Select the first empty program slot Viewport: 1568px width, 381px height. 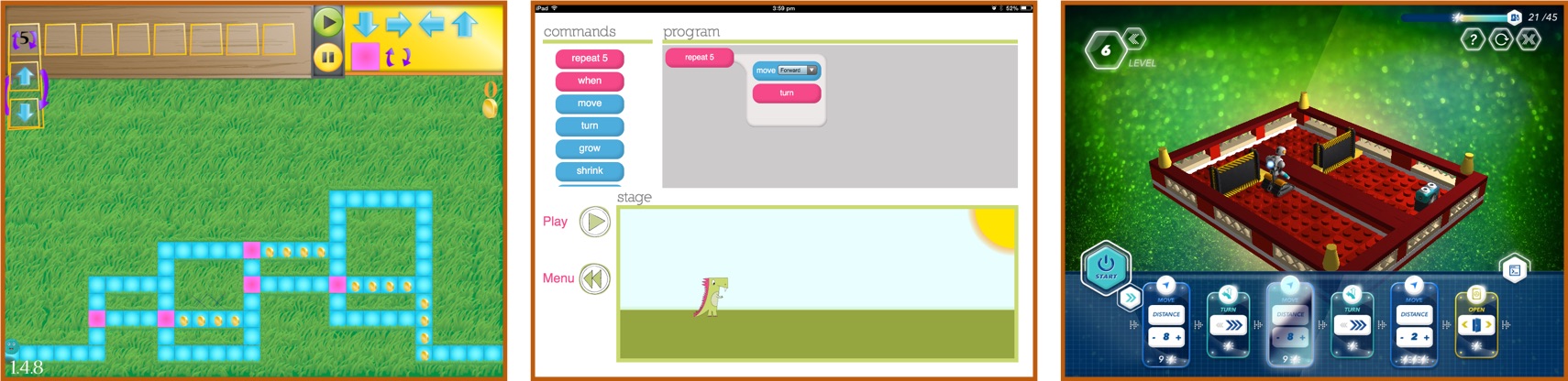pyautogui.click(x=61, y=39)
